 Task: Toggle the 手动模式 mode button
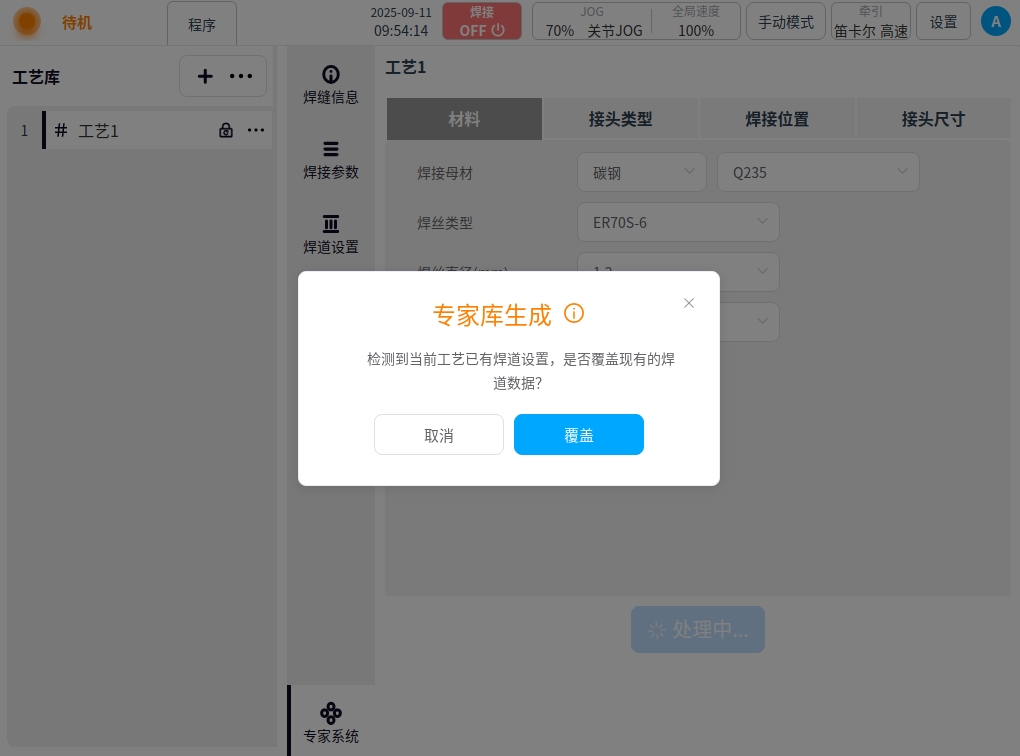point(786,21)
